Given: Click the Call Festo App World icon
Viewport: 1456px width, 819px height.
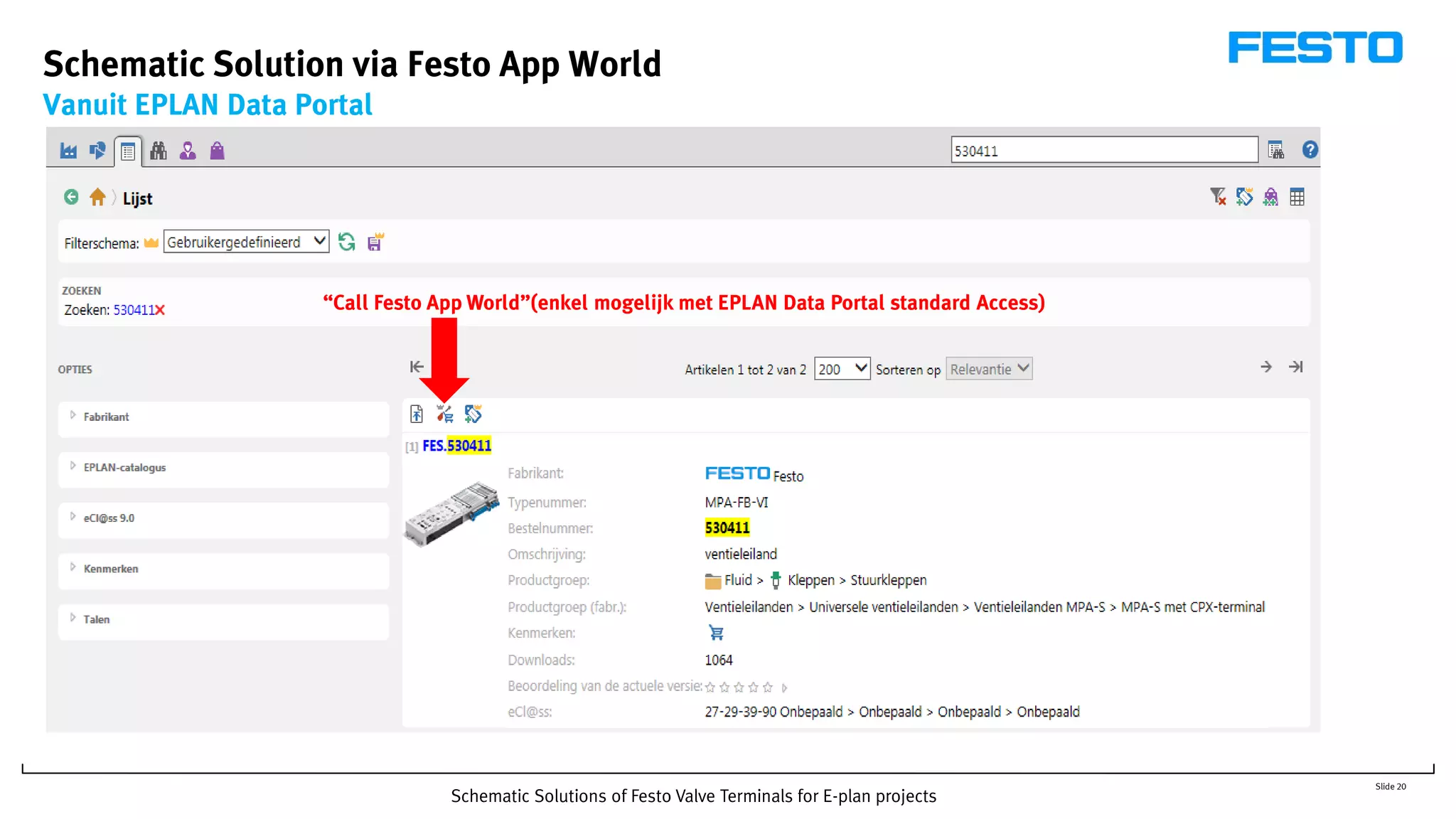Looking at the screenshot, I should click(x=445, y=414).
